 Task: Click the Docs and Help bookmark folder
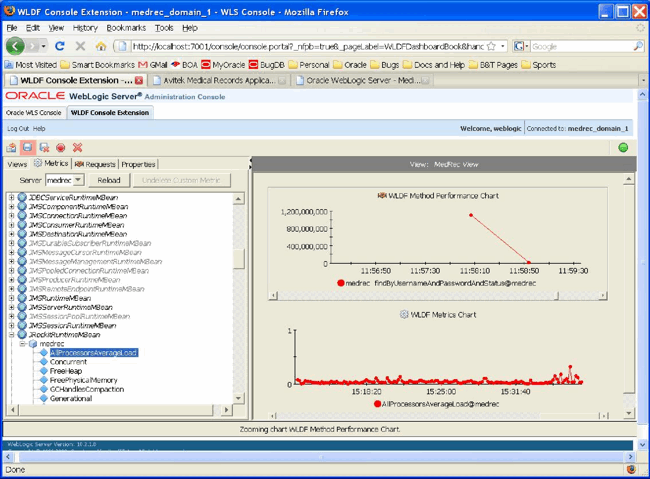[434, 65]
